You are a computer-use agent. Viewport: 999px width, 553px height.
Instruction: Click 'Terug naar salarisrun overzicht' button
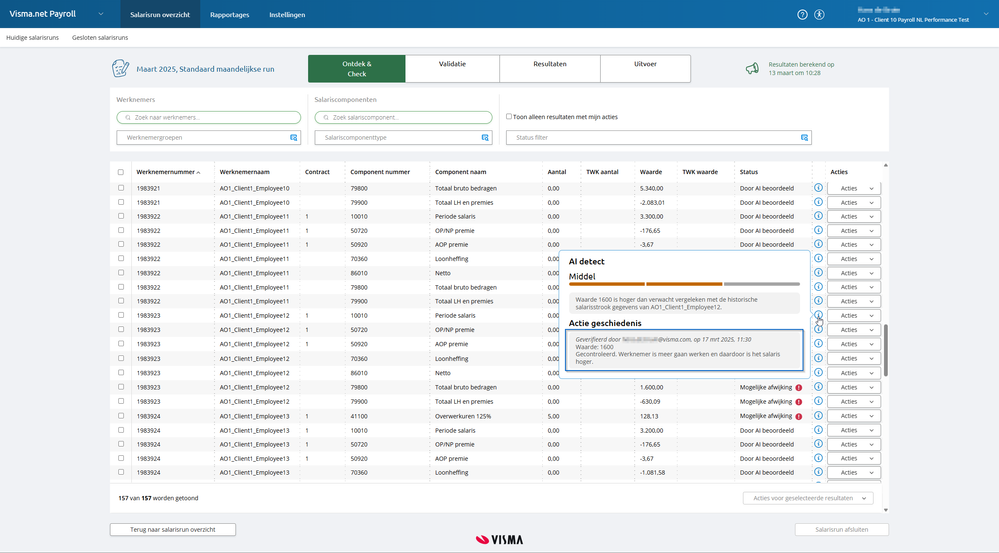(173, 529)
